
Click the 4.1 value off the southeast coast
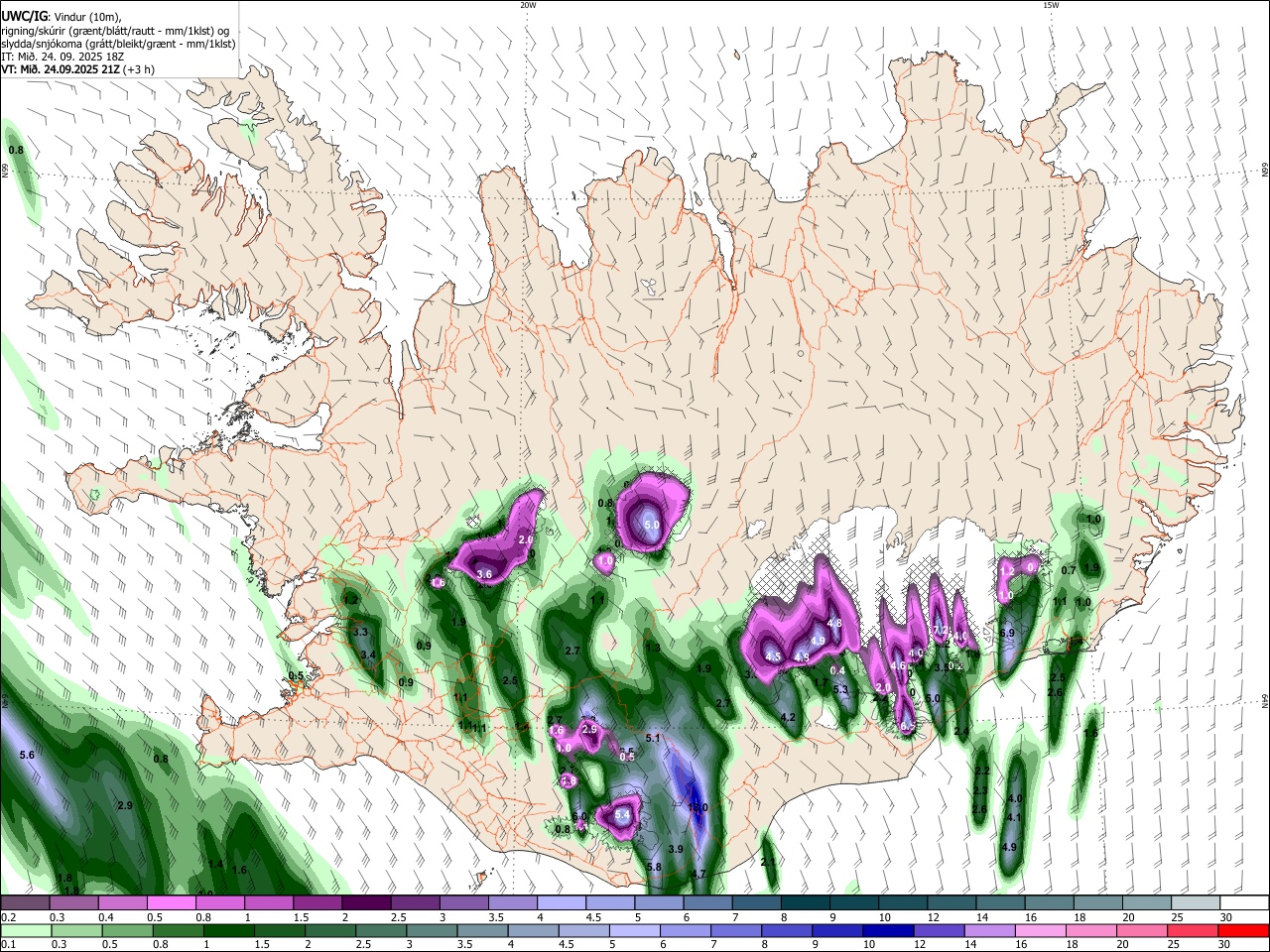[1014, 818]
